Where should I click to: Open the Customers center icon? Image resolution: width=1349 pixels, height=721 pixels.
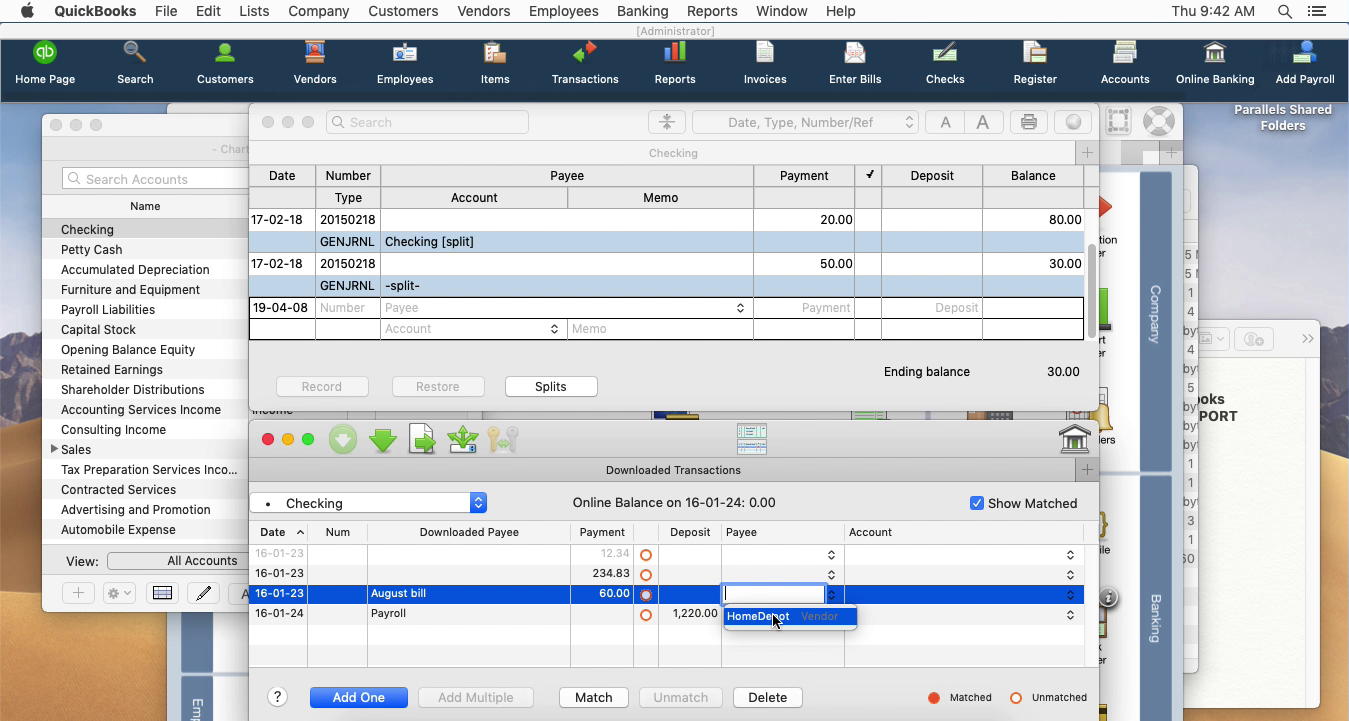[x=225, y=63]
